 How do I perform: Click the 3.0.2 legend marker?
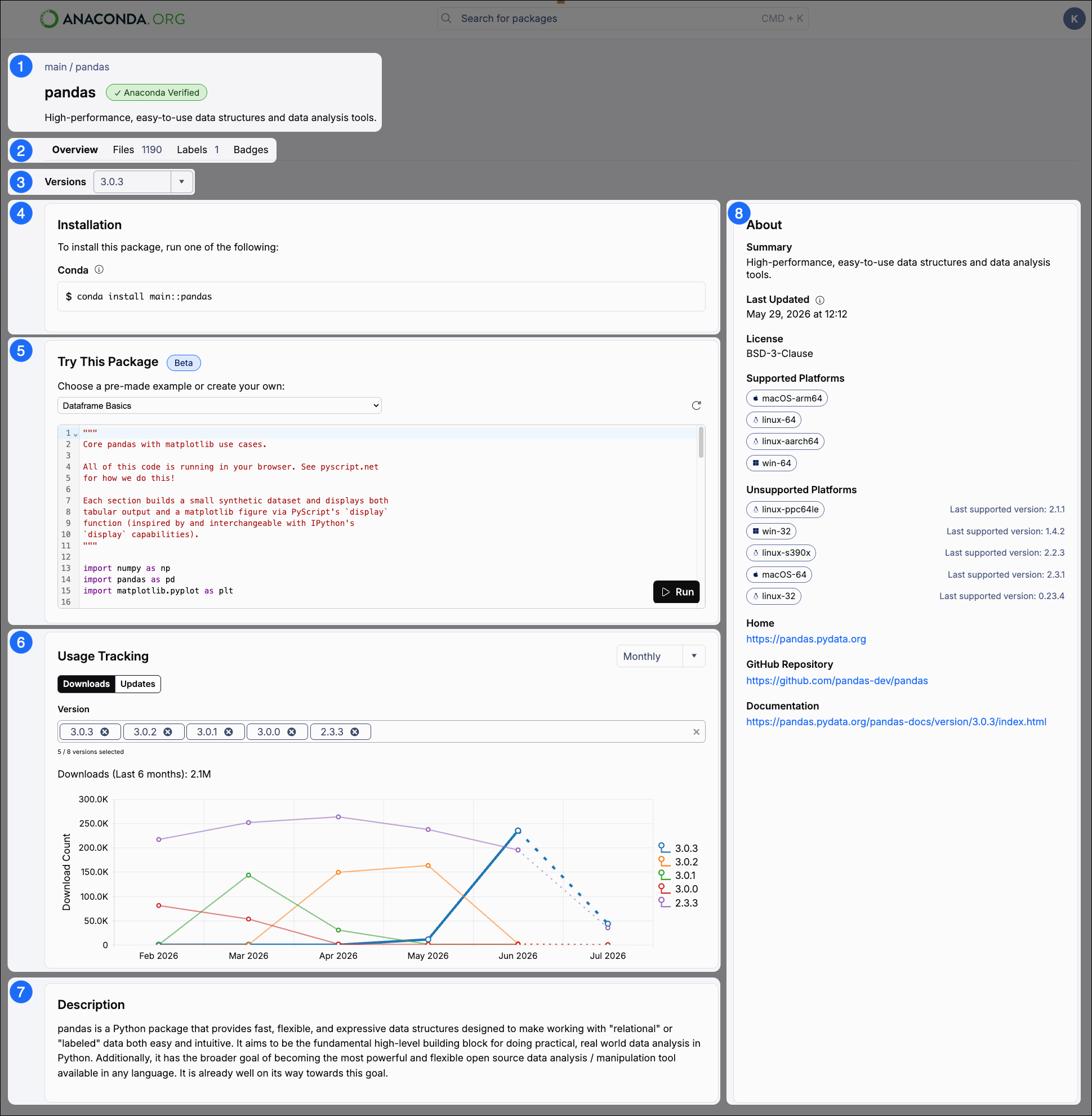(x=664, y=861)
